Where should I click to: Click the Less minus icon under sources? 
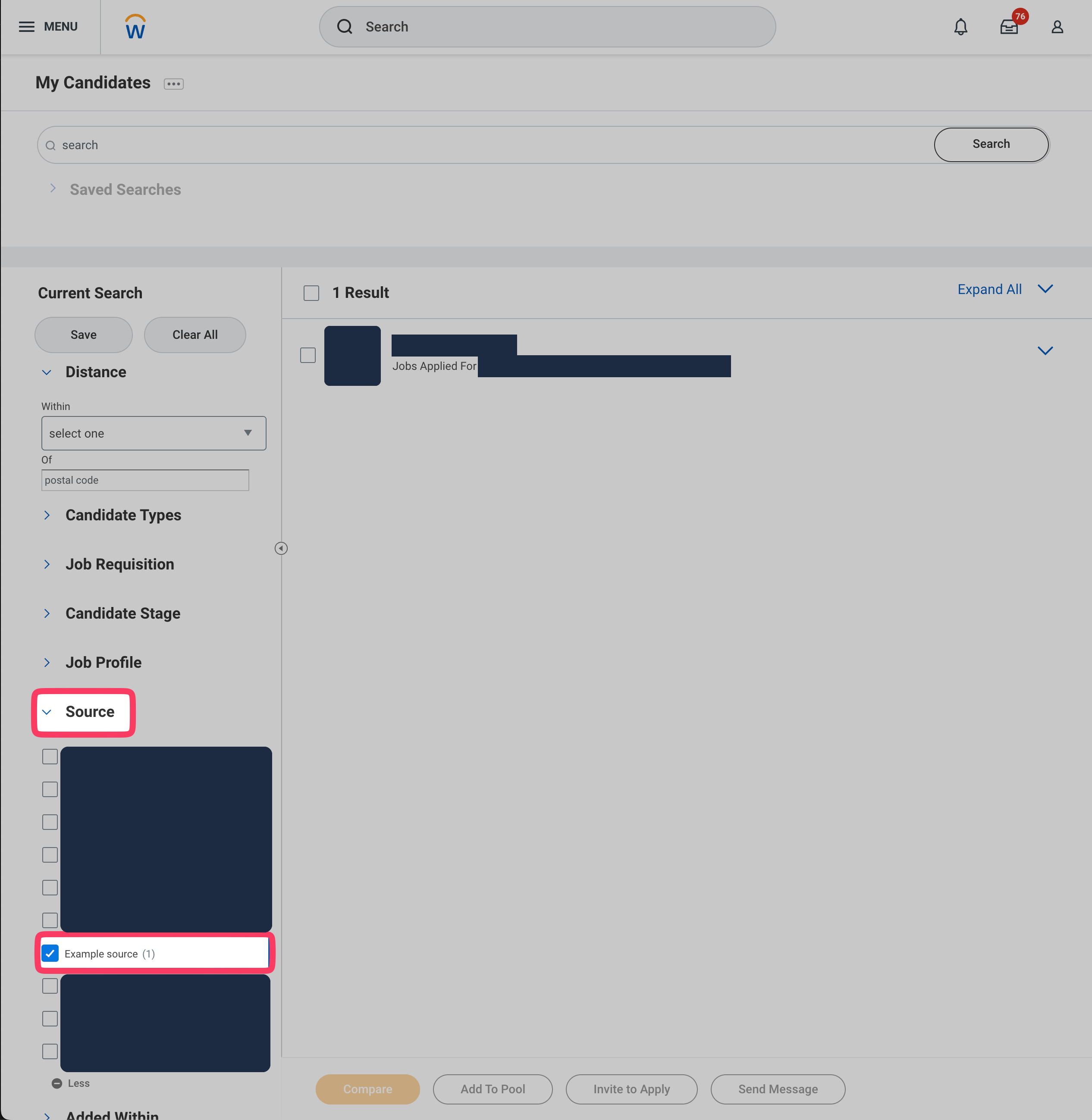coord(57,1083)
